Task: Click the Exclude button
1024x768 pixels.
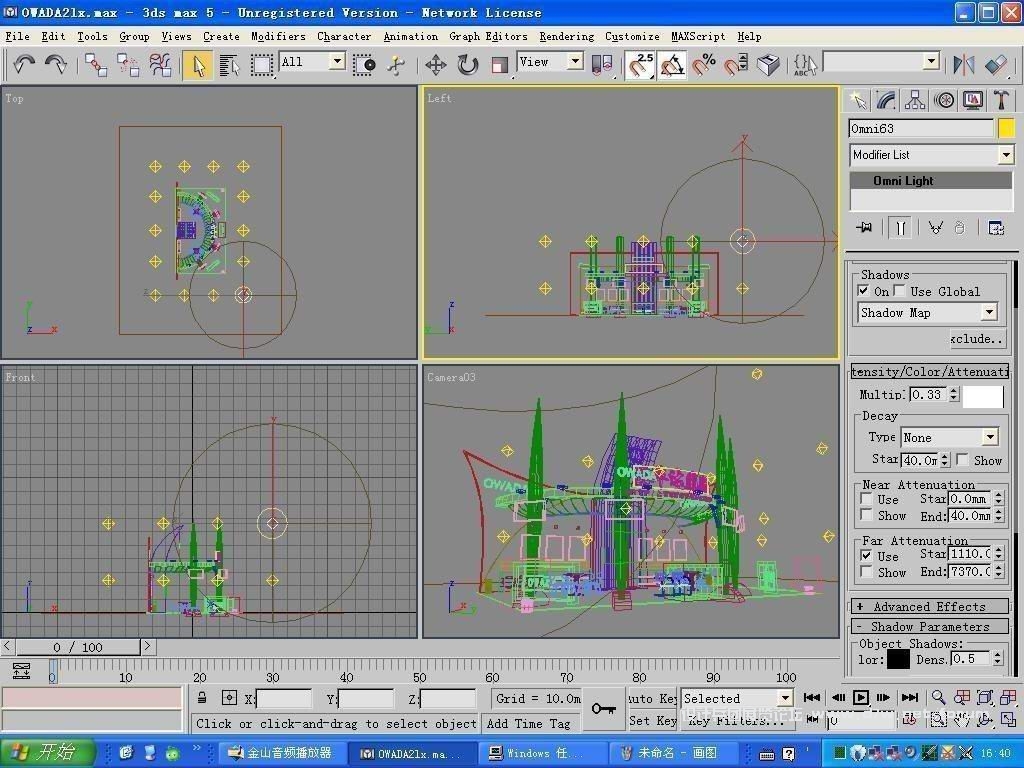Action: 977,338
